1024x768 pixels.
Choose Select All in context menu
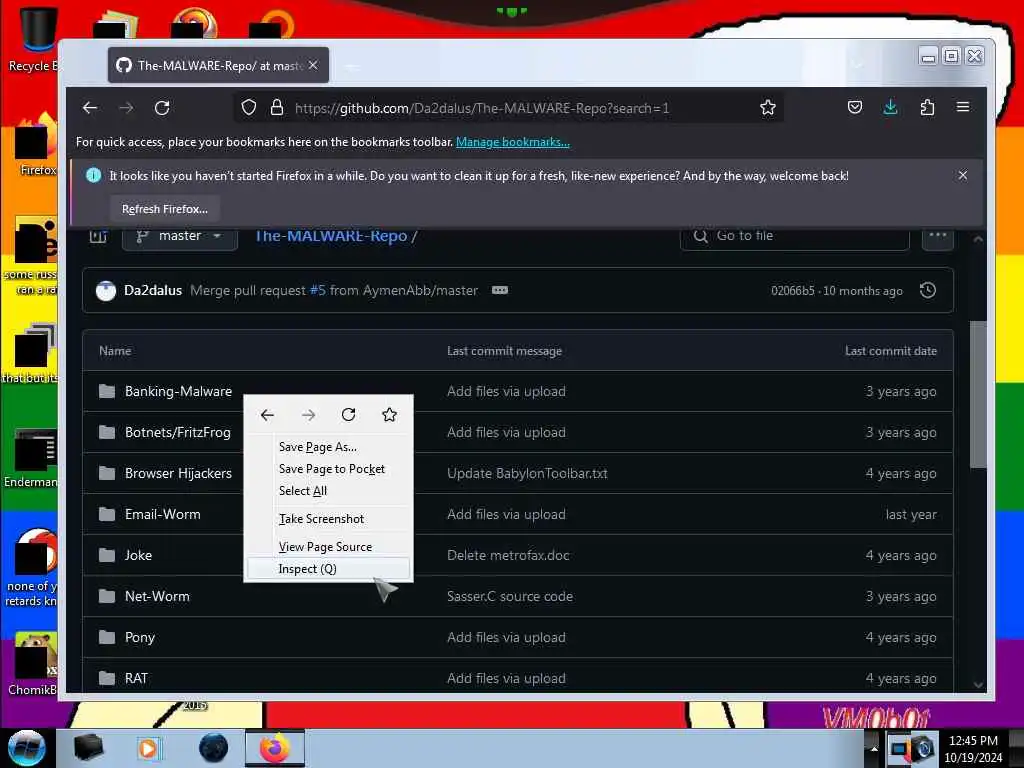click(302, 490)
